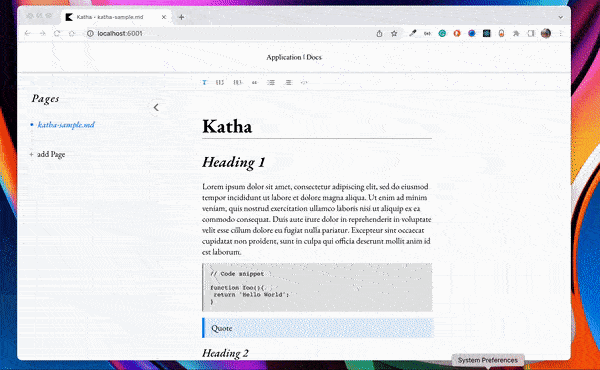
Task: View site information icon beside localhost URL
Action: pos(90,33)
